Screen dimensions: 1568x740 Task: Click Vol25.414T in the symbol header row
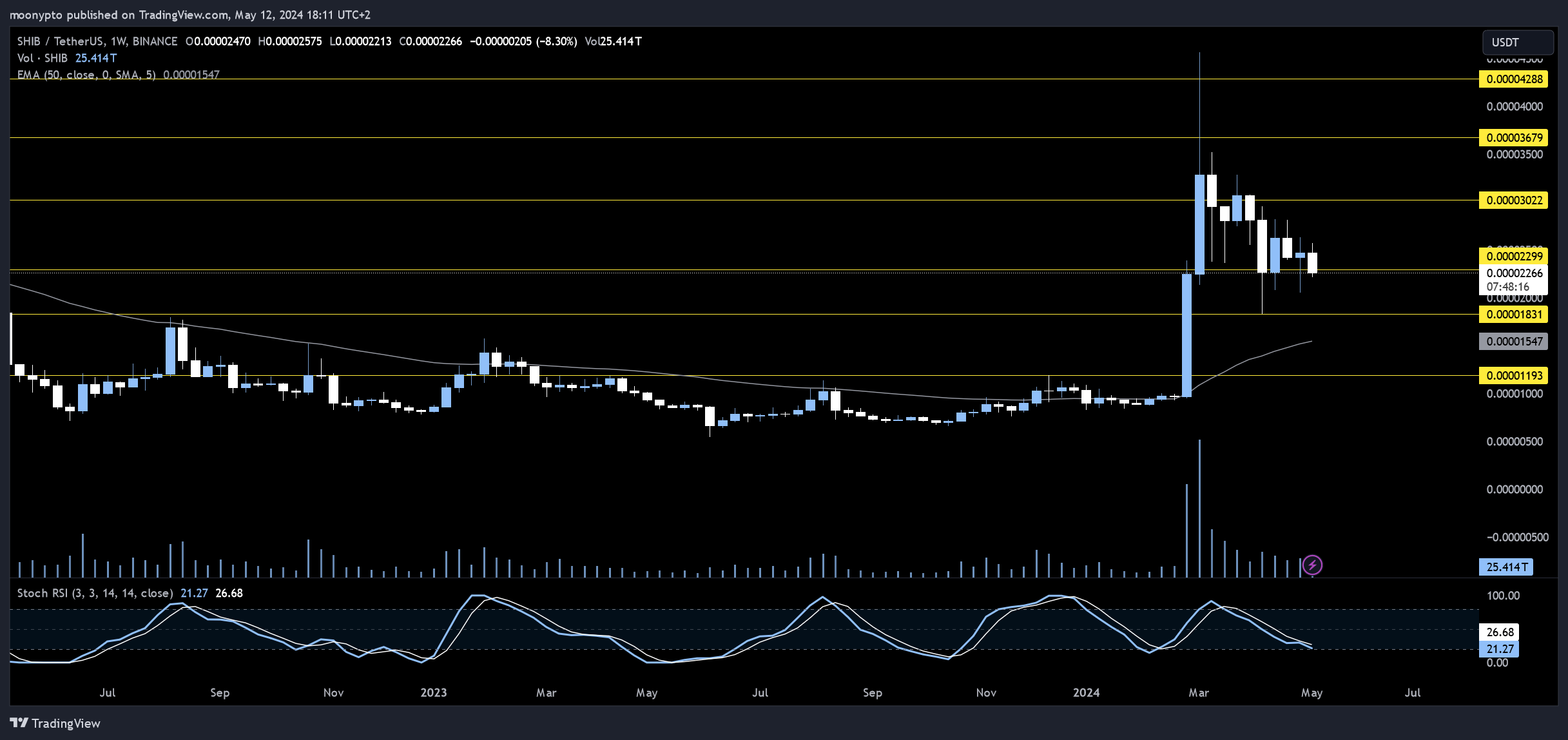pos(613,41)
